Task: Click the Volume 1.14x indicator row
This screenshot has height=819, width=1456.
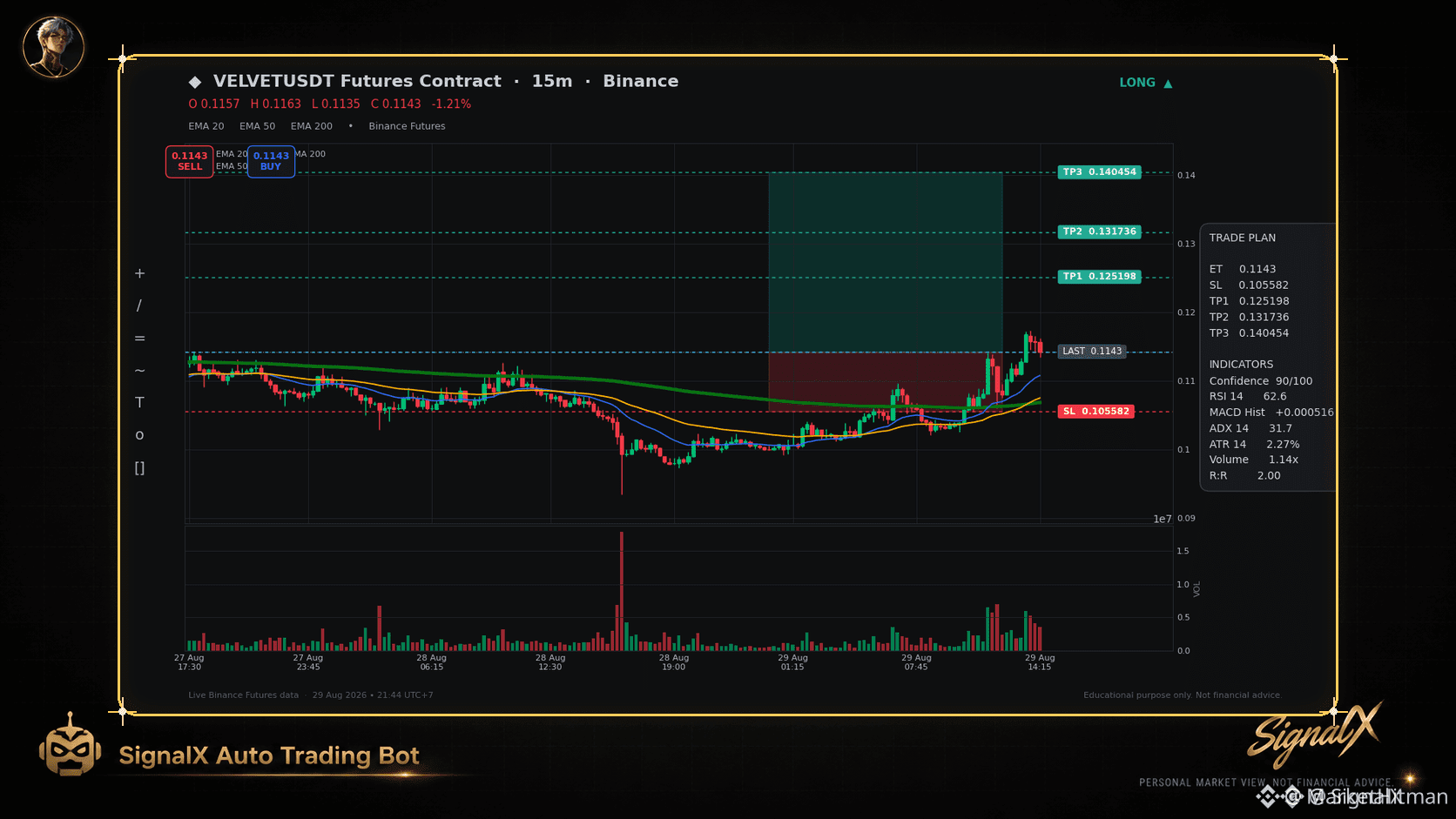Action: pos(1254,460)
